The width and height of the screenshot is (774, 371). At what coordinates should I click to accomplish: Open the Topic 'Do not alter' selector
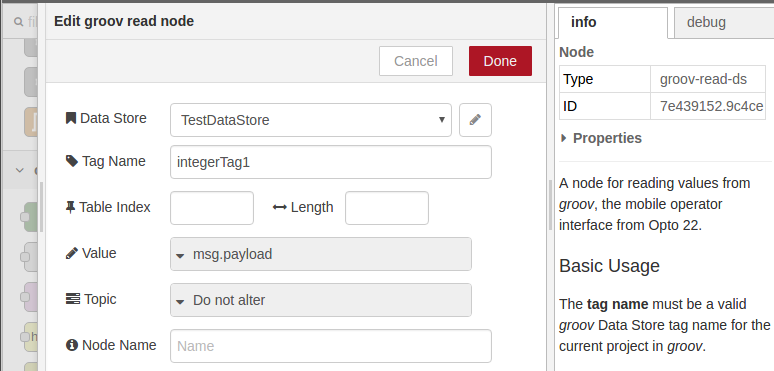coord(321,300)
